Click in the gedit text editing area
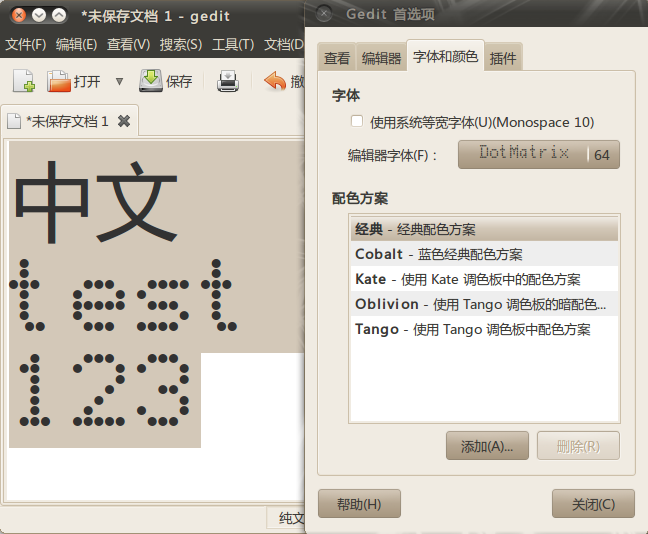This screenshot has height=534, width=648. pyautogui.click(x=155, y=320)
